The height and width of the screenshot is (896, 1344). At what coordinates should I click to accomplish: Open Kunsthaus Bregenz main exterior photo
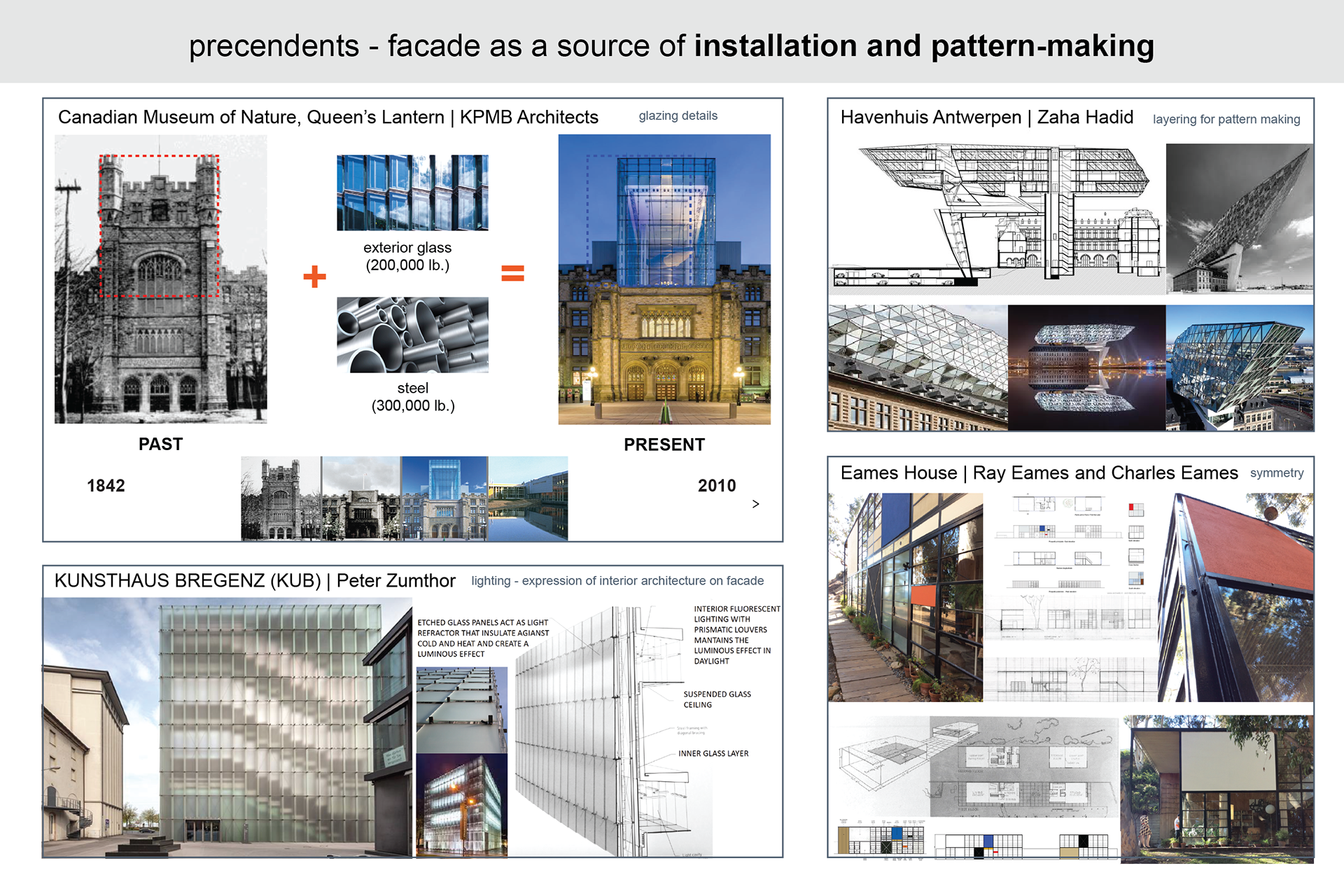click(x=227, y=727)
